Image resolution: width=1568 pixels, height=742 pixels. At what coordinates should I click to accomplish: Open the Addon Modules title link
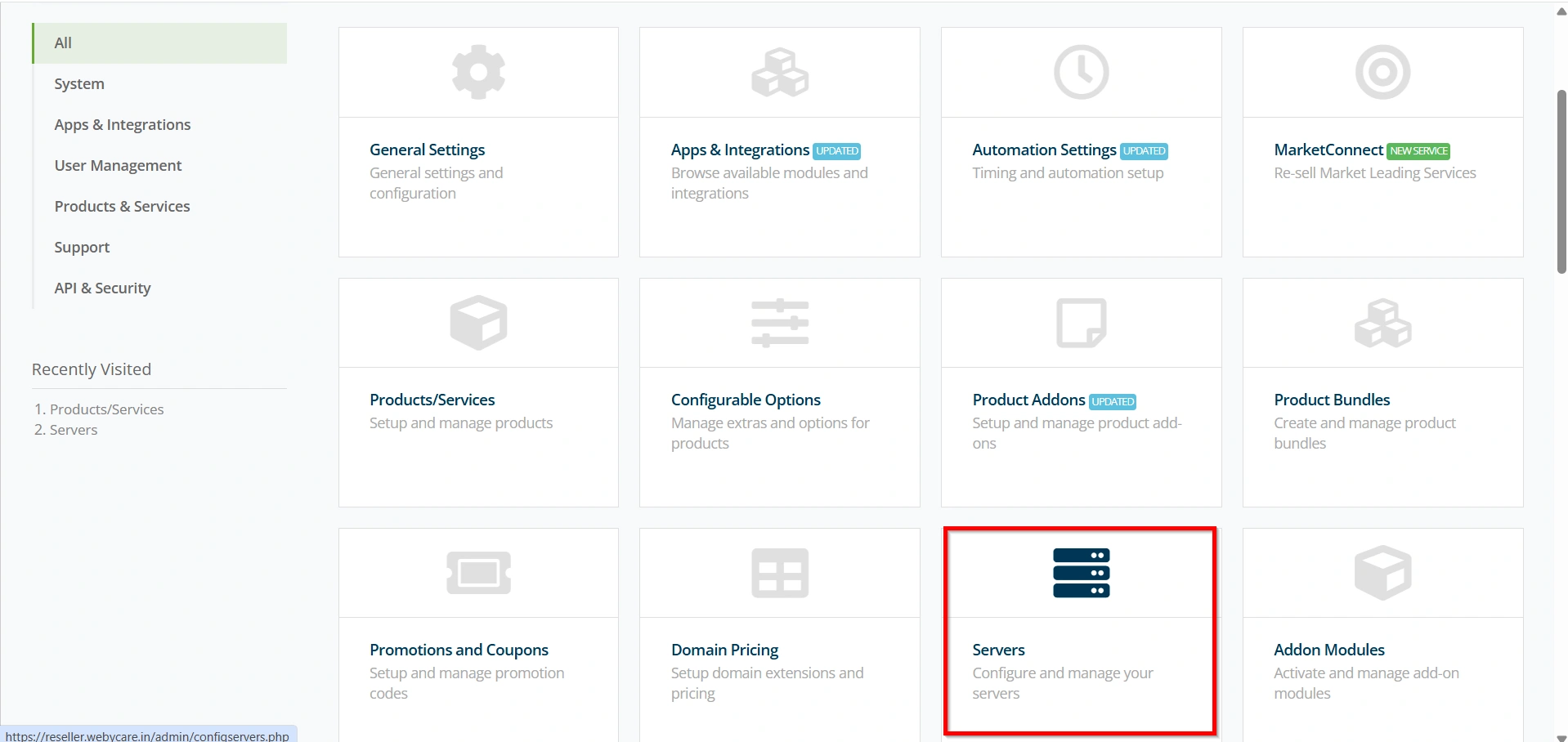(1329, 650)
